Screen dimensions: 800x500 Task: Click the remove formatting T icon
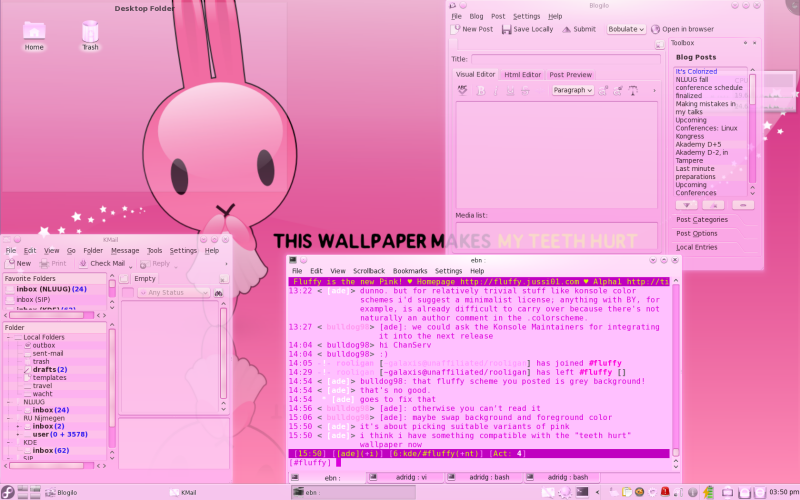[633, 91]
